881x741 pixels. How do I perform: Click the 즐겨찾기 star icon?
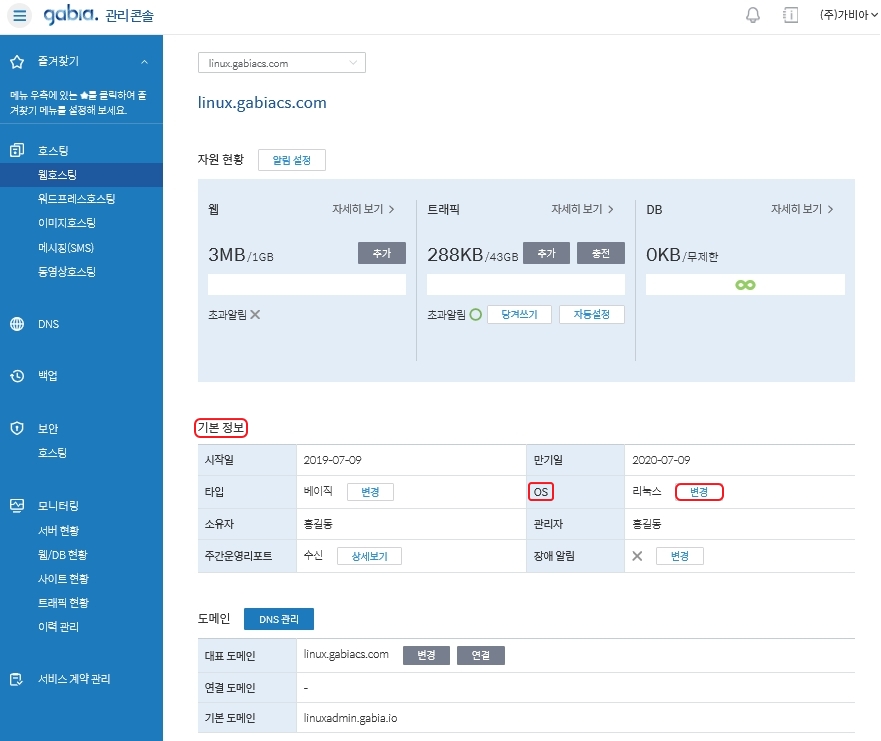tap(17, 62)
